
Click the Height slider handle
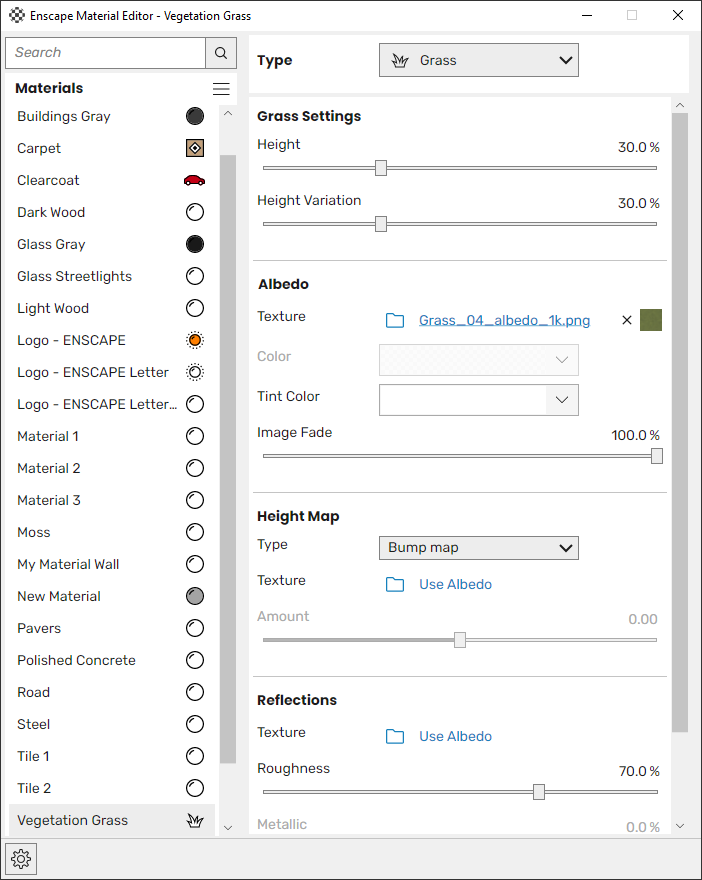click(x=381, y=168)
